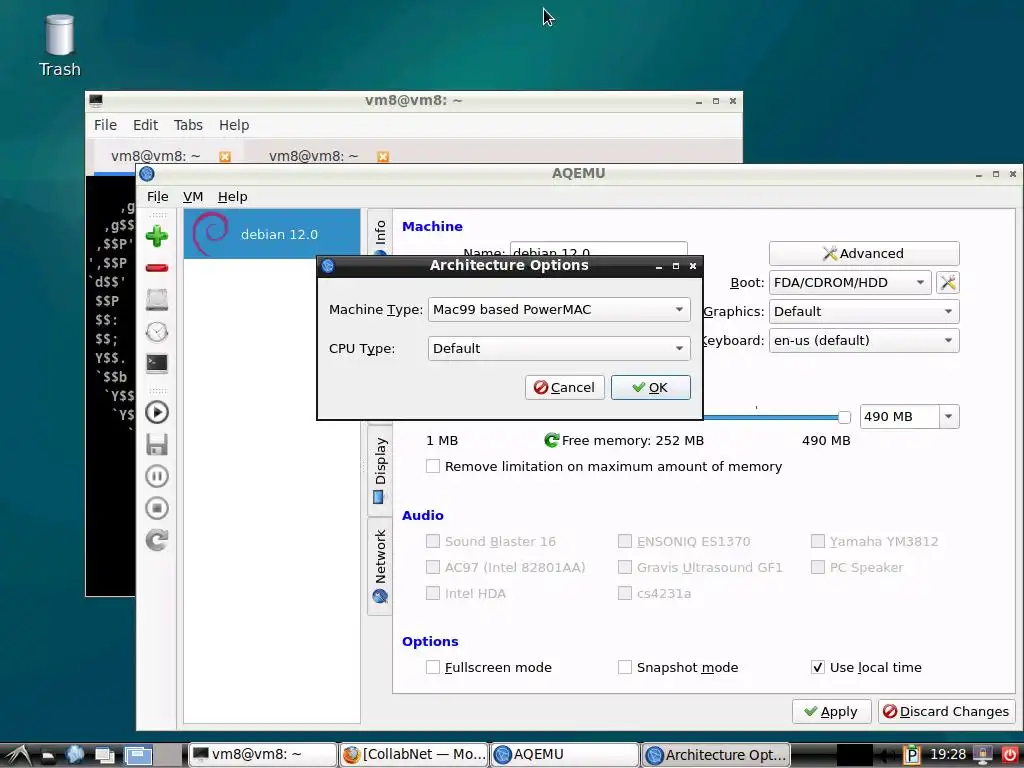Save VM state with the floppy disk icon
The height and width of the screenshot is (768, 1024).
tap(157, 444)
